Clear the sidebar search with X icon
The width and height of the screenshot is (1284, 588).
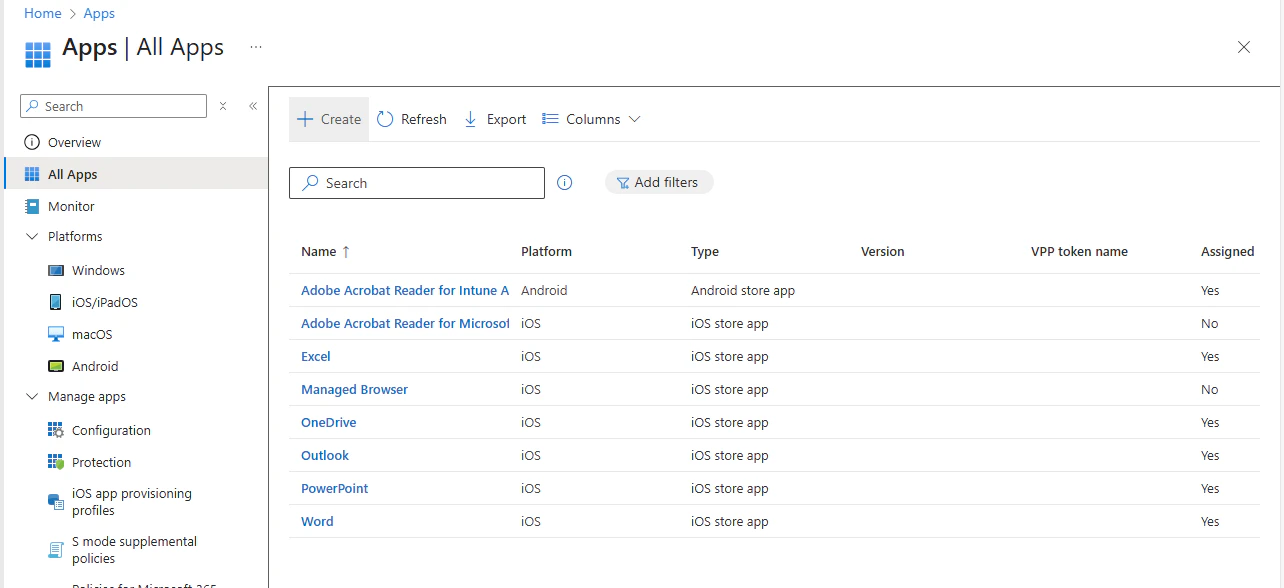[223, 106]
